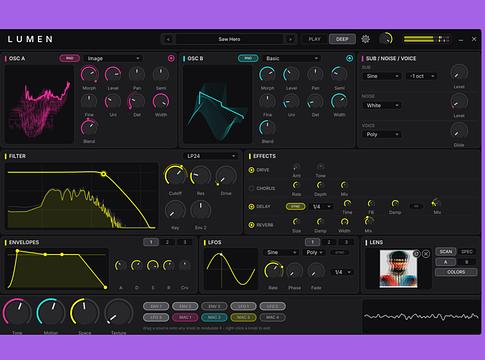Click the Lens portrait image thumbnail
Viewport: 485px width, 360px height.
tap(398, 269)
